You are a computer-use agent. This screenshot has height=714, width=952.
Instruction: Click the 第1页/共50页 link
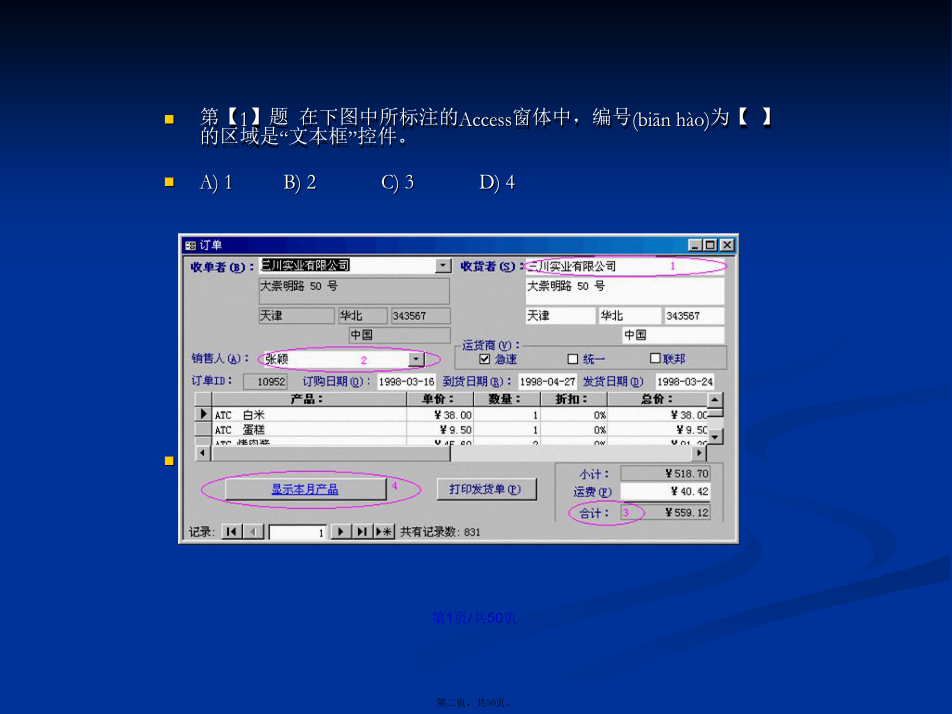(x=474, y=618)
